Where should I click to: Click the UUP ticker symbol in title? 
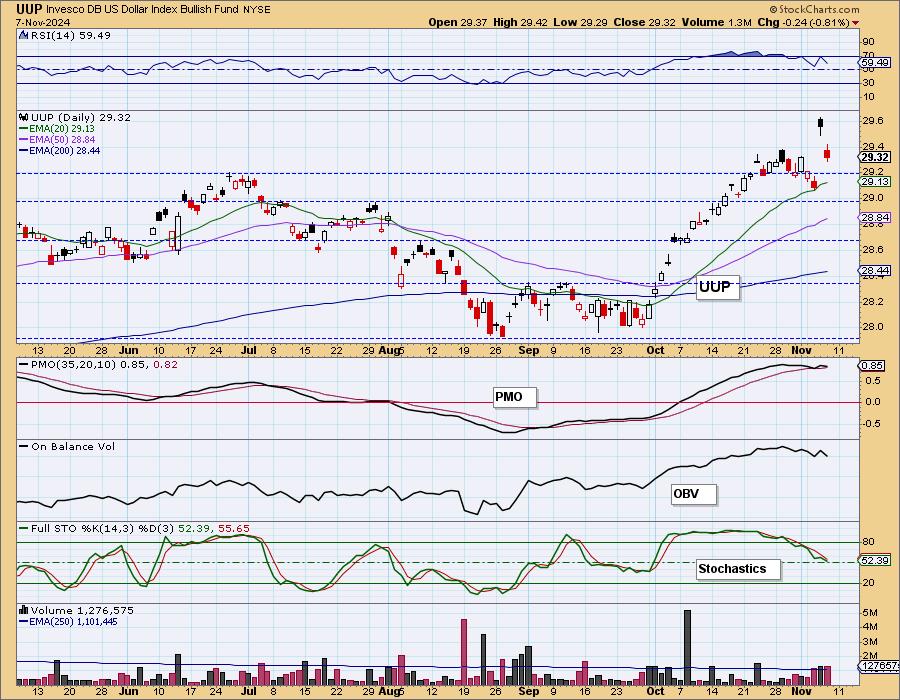(29, 9)
